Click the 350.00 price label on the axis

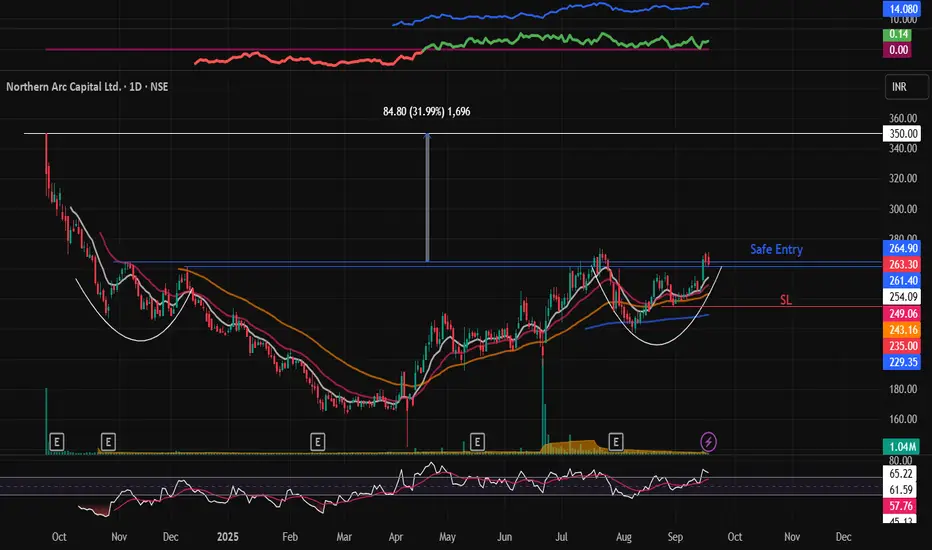click(902, 133)
